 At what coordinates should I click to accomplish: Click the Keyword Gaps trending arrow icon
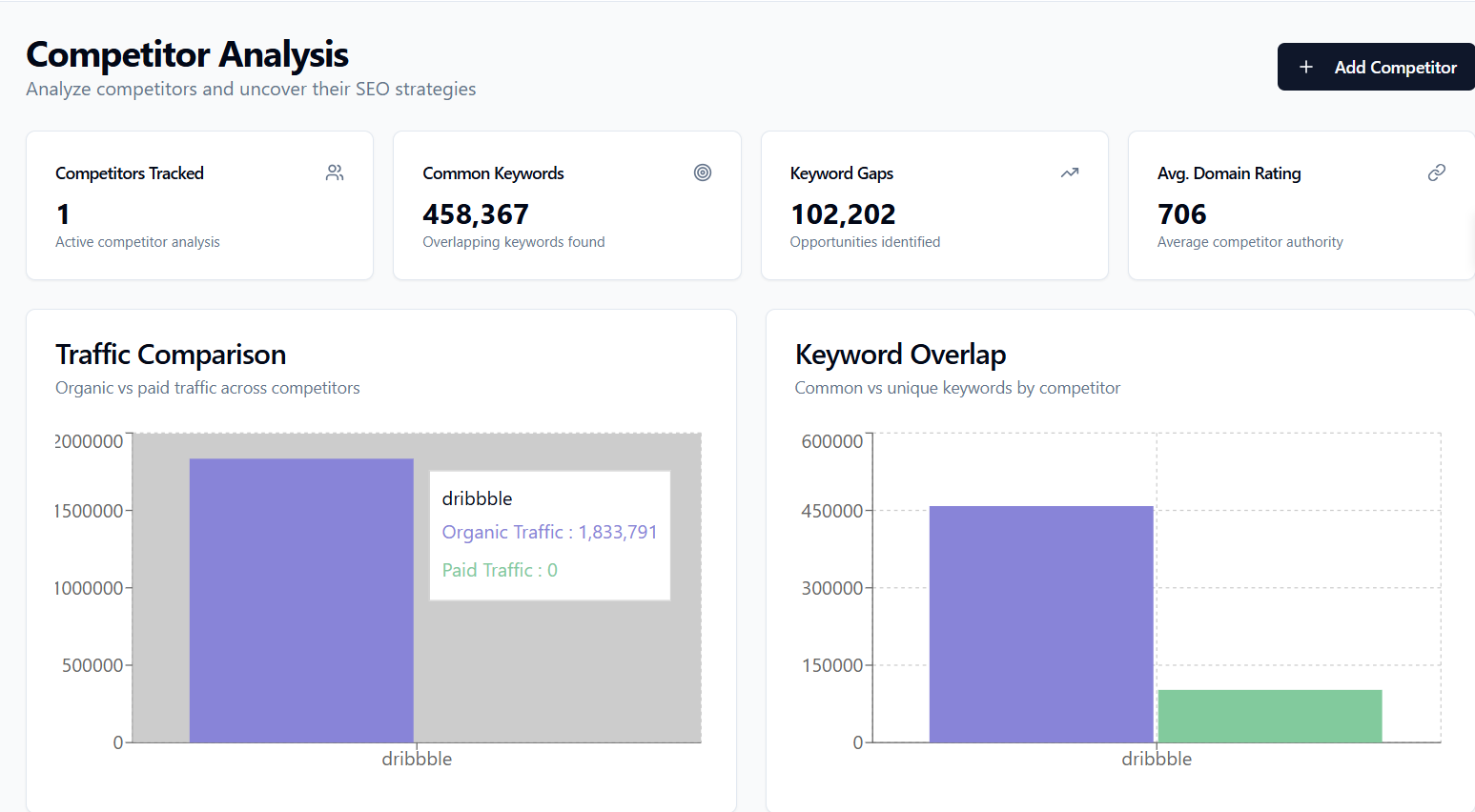[1069, 173]
